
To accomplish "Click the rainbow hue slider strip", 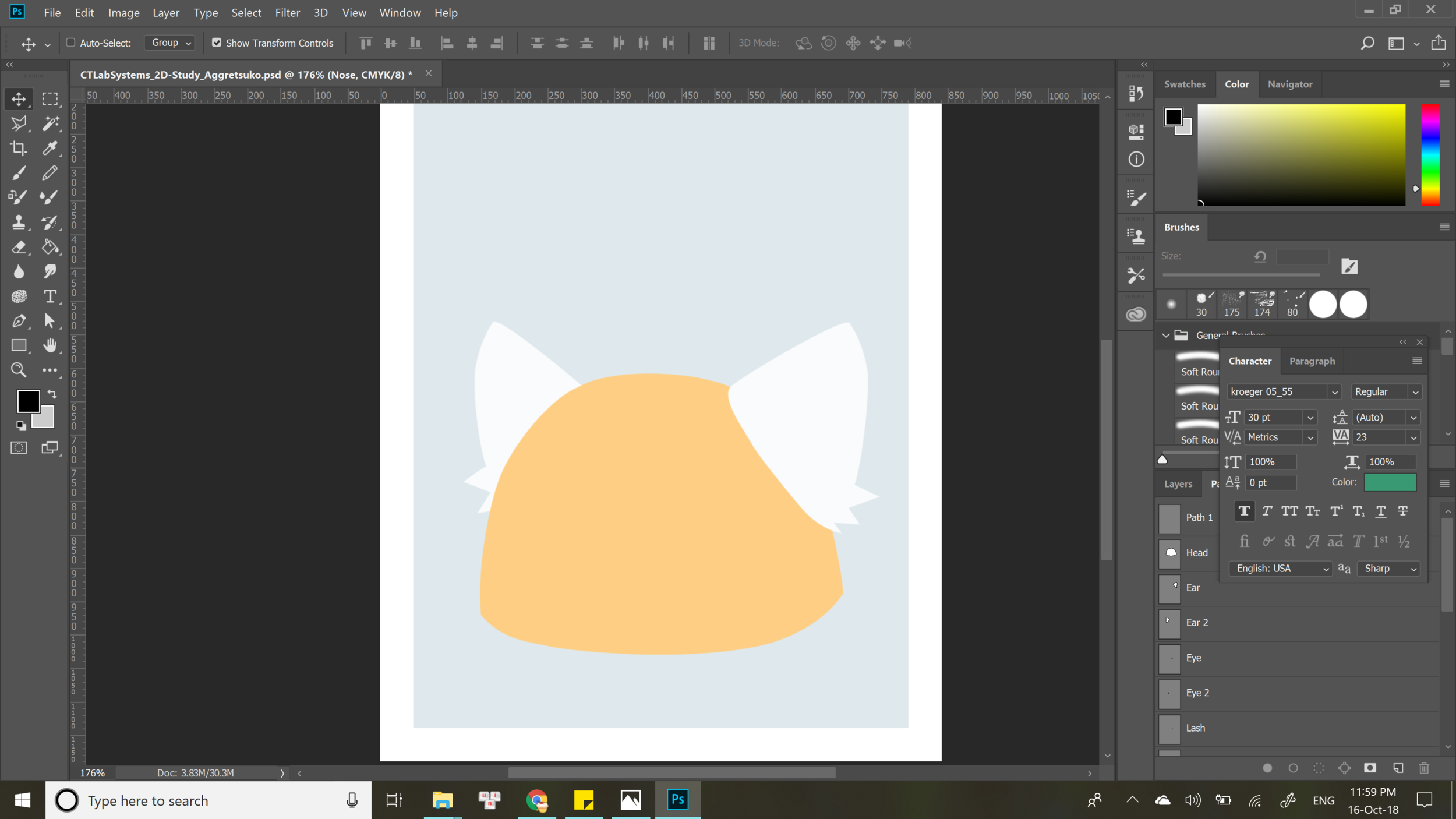I will (x=1430, y=155).
